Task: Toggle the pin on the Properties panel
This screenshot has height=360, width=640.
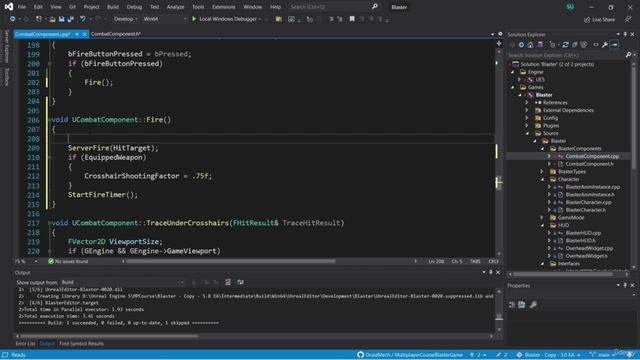Action: (x=625, y=285)
